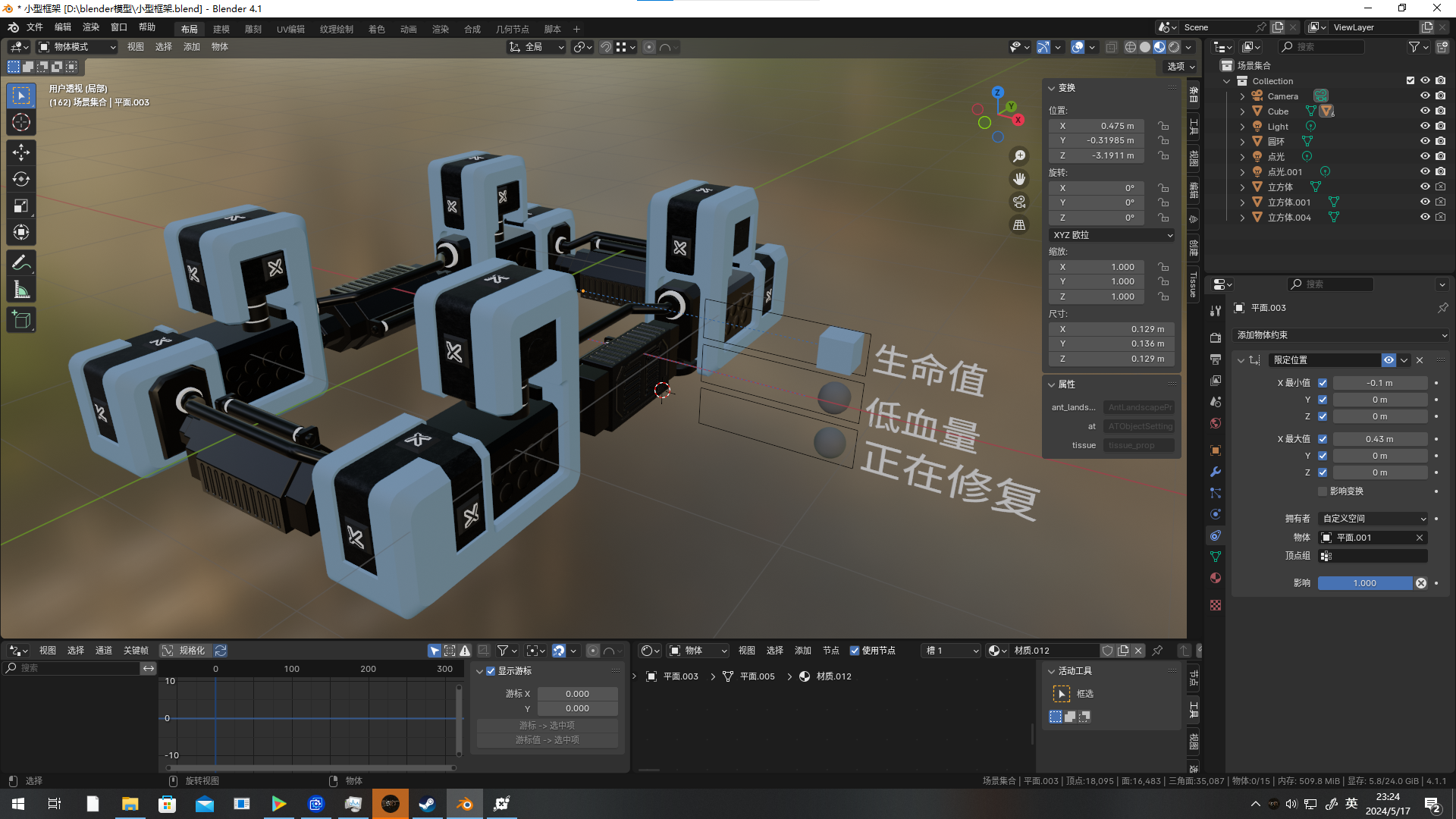Select the Move tool in the toolbar
Image resolution: width=1456 pixels, height=819 pixels.
21,152
